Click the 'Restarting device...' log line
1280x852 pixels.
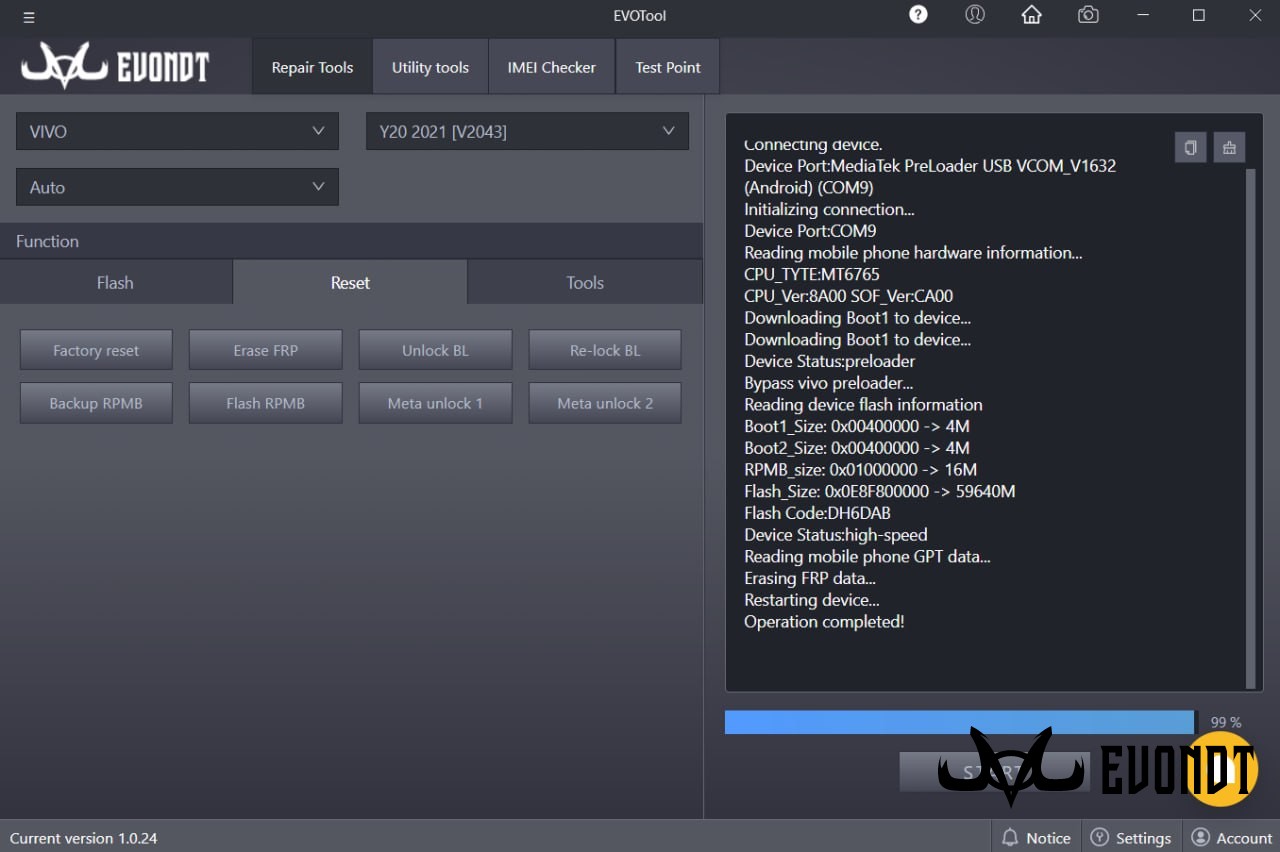point(812,600)
